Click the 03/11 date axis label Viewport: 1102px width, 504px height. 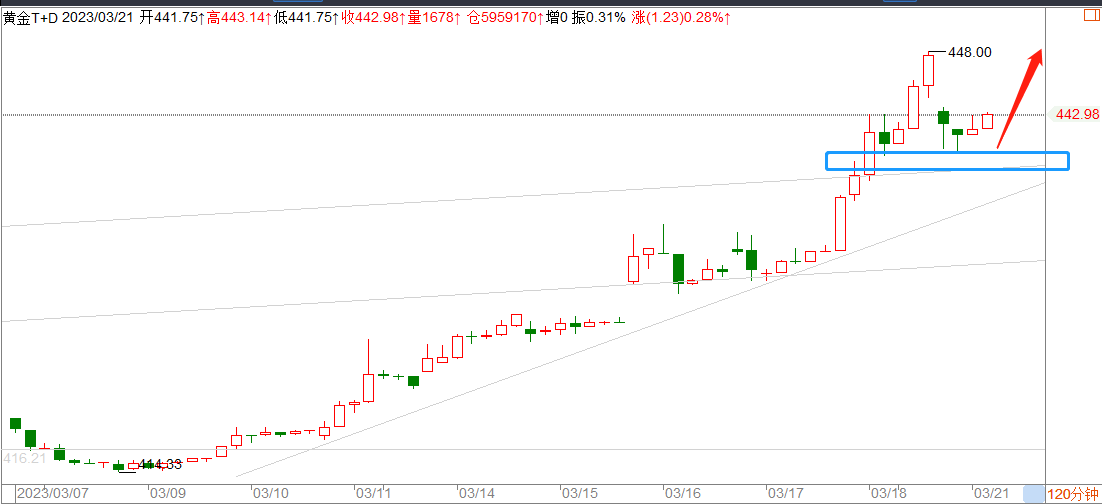(x=372, y=494)
